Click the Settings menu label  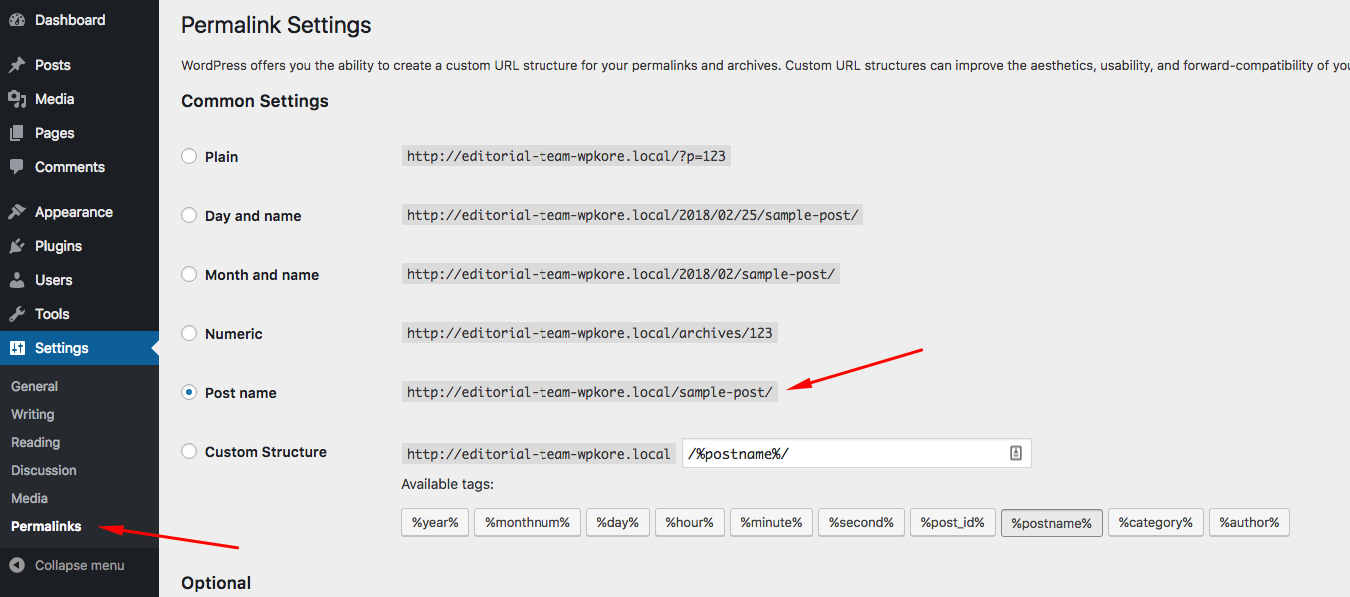61,348
